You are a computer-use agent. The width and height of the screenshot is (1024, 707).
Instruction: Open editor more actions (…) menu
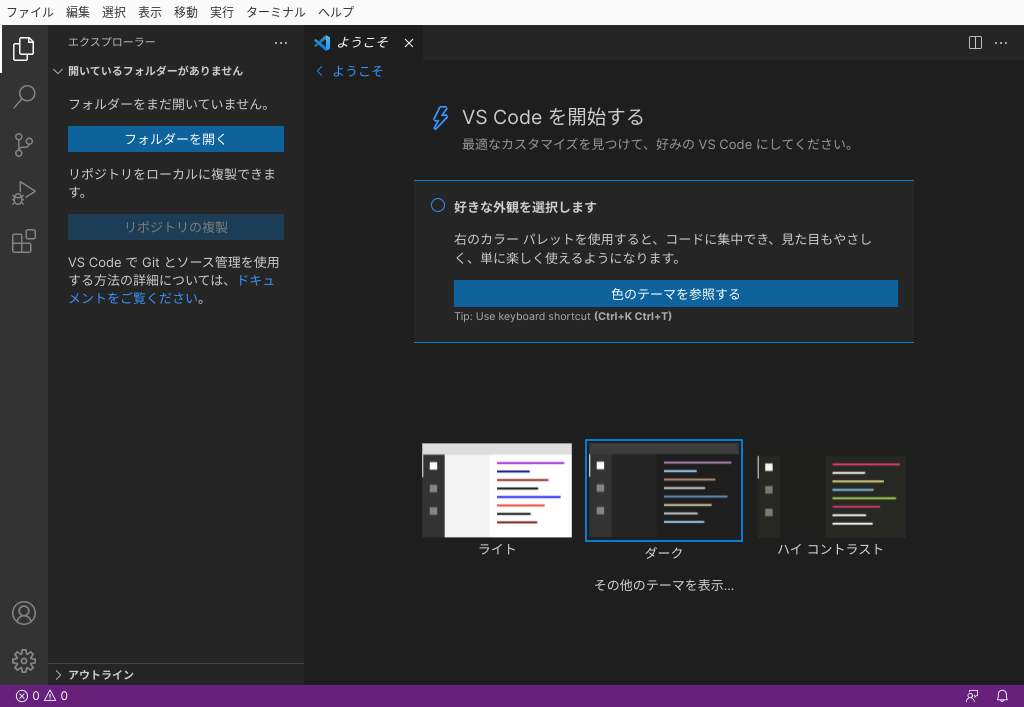tap(1000, 42)
